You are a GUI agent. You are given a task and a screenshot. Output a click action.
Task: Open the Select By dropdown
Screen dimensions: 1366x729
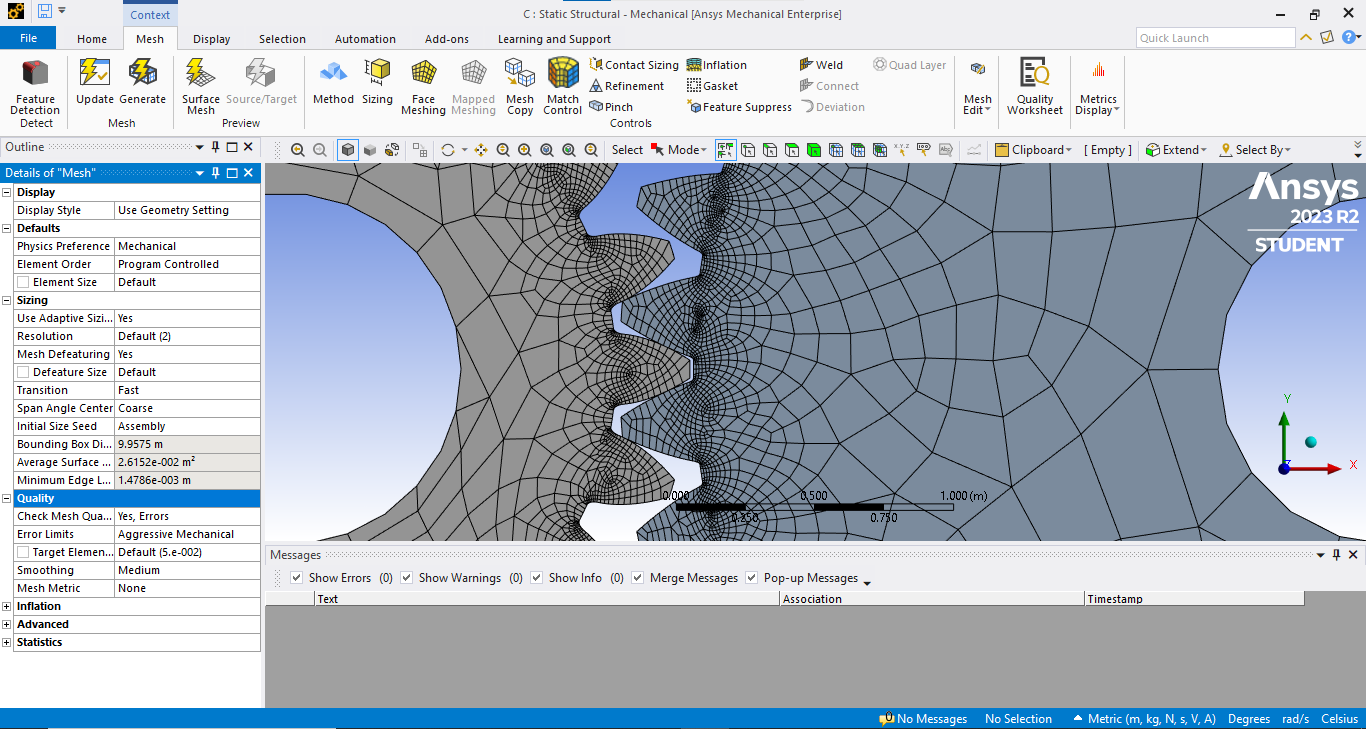point(1255,150)
